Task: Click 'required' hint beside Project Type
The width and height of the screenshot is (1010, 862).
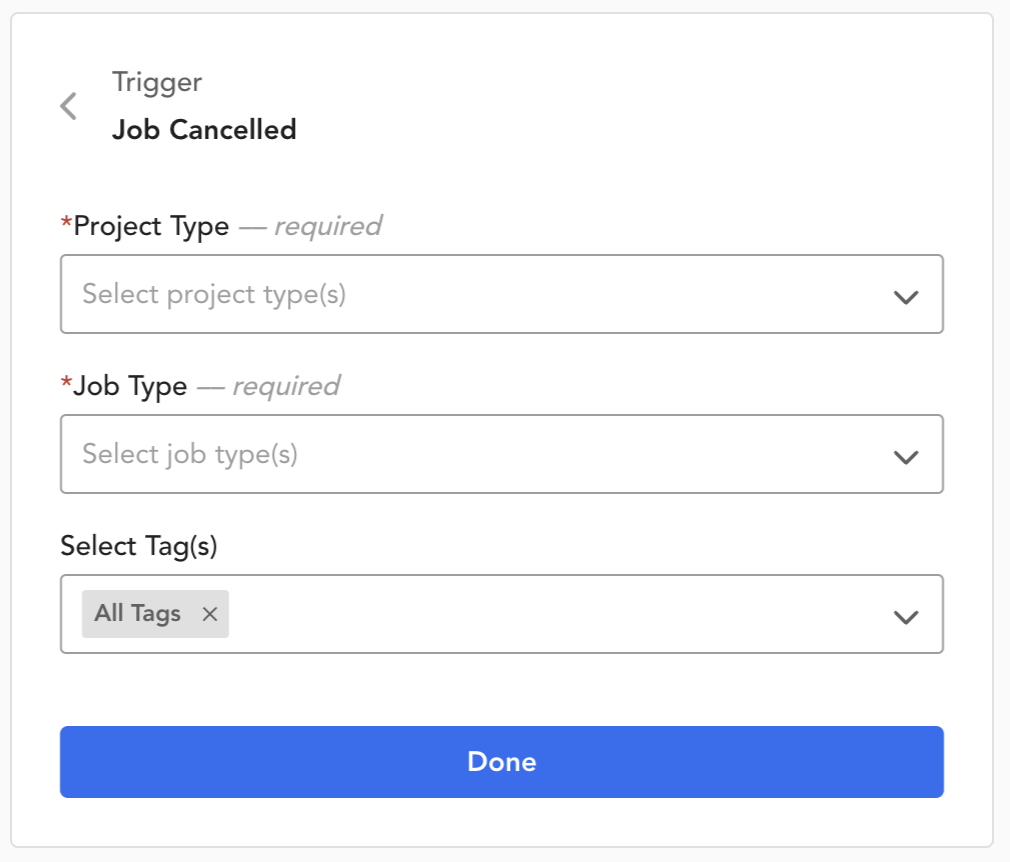Action: (x=328, y=227)
